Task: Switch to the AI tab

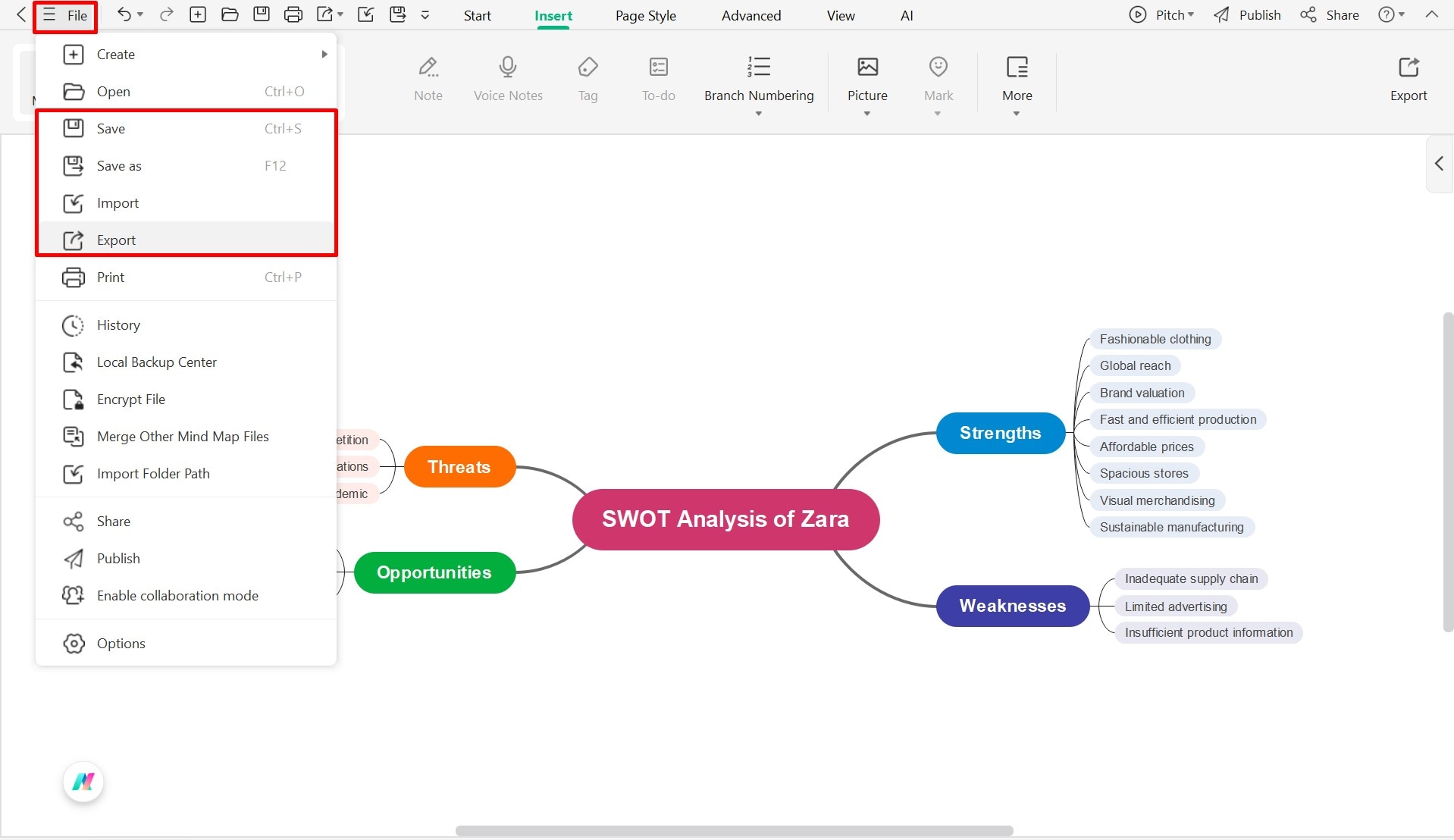Action: point(907,15)
